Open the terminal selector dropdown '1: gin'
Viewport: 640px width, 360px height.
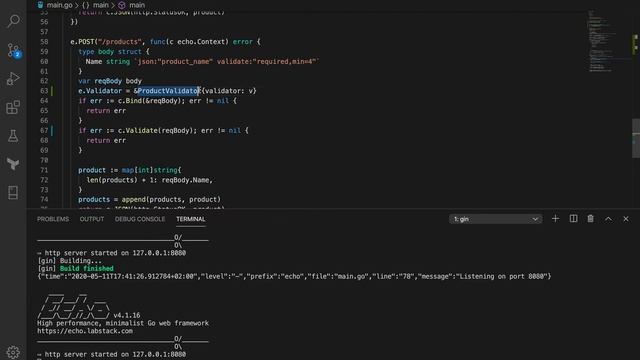tap(496, 219)
